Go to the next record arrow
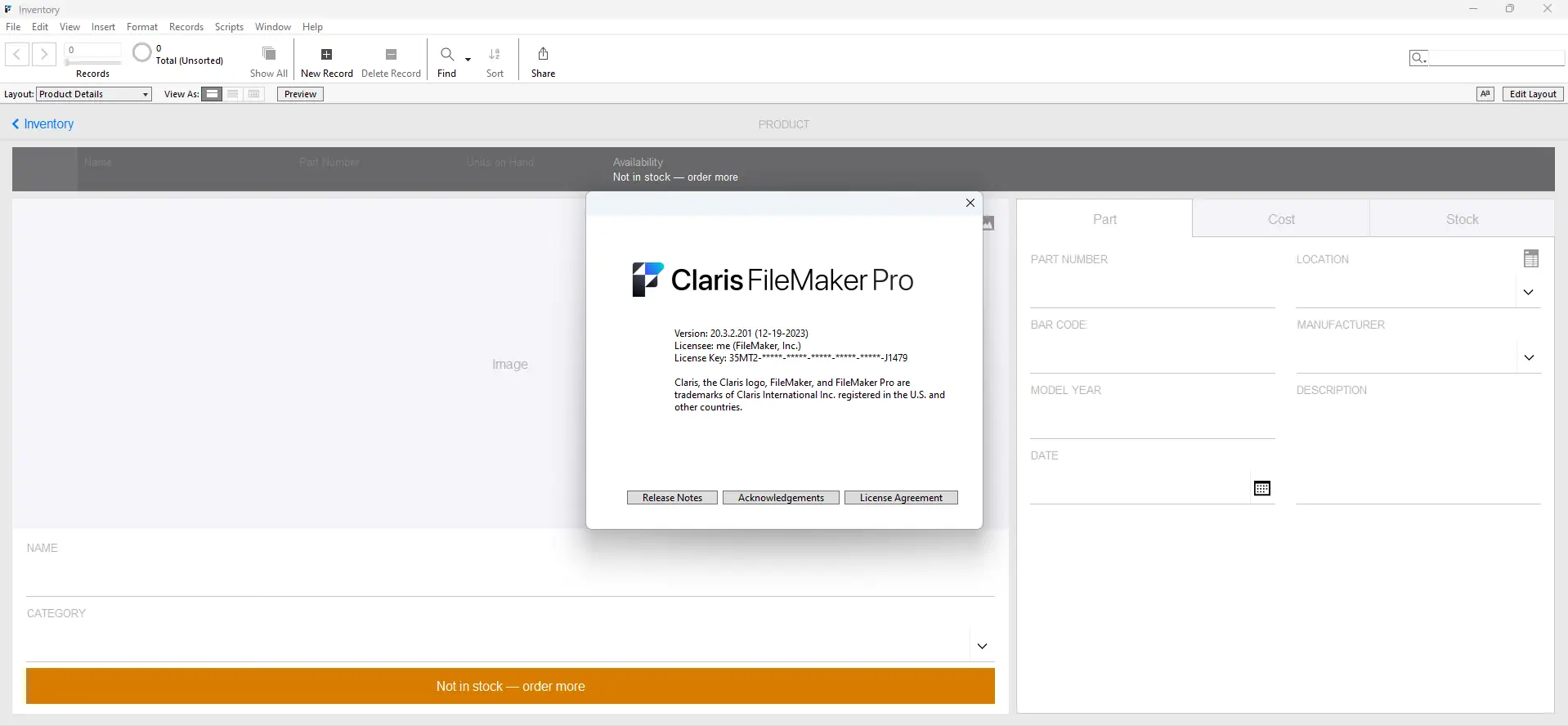Viewport: 1568px width, 726px height. click(x=44, y=54)
